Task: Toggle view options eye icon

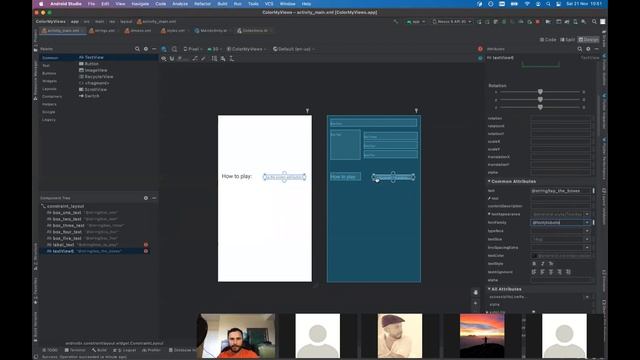Action: point(164,59)
